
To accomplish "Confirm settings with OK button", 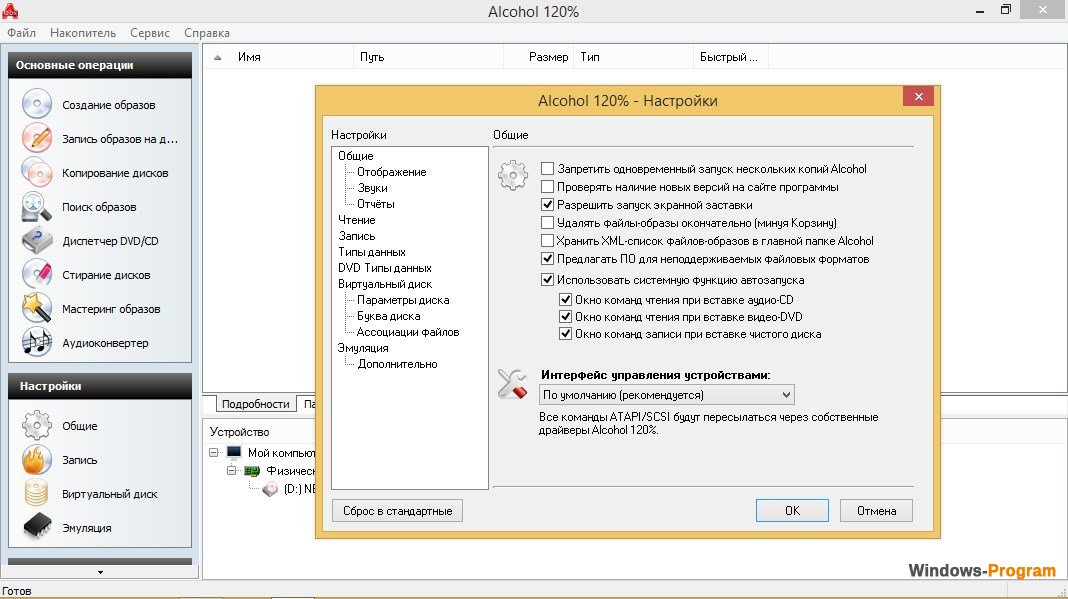I will pos(792,510).
